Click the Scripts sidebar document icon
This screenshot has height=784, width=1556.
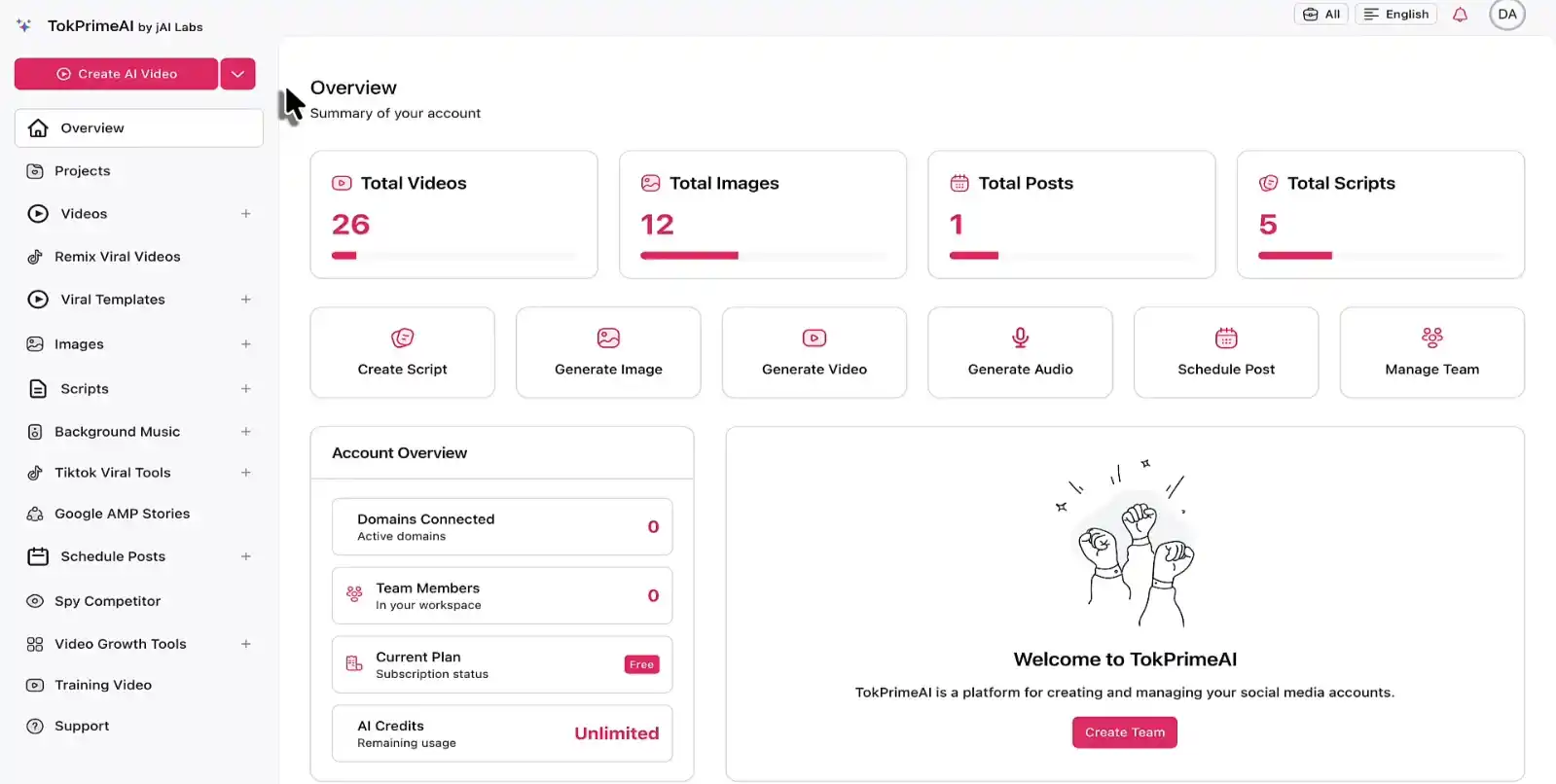point(38,389)
